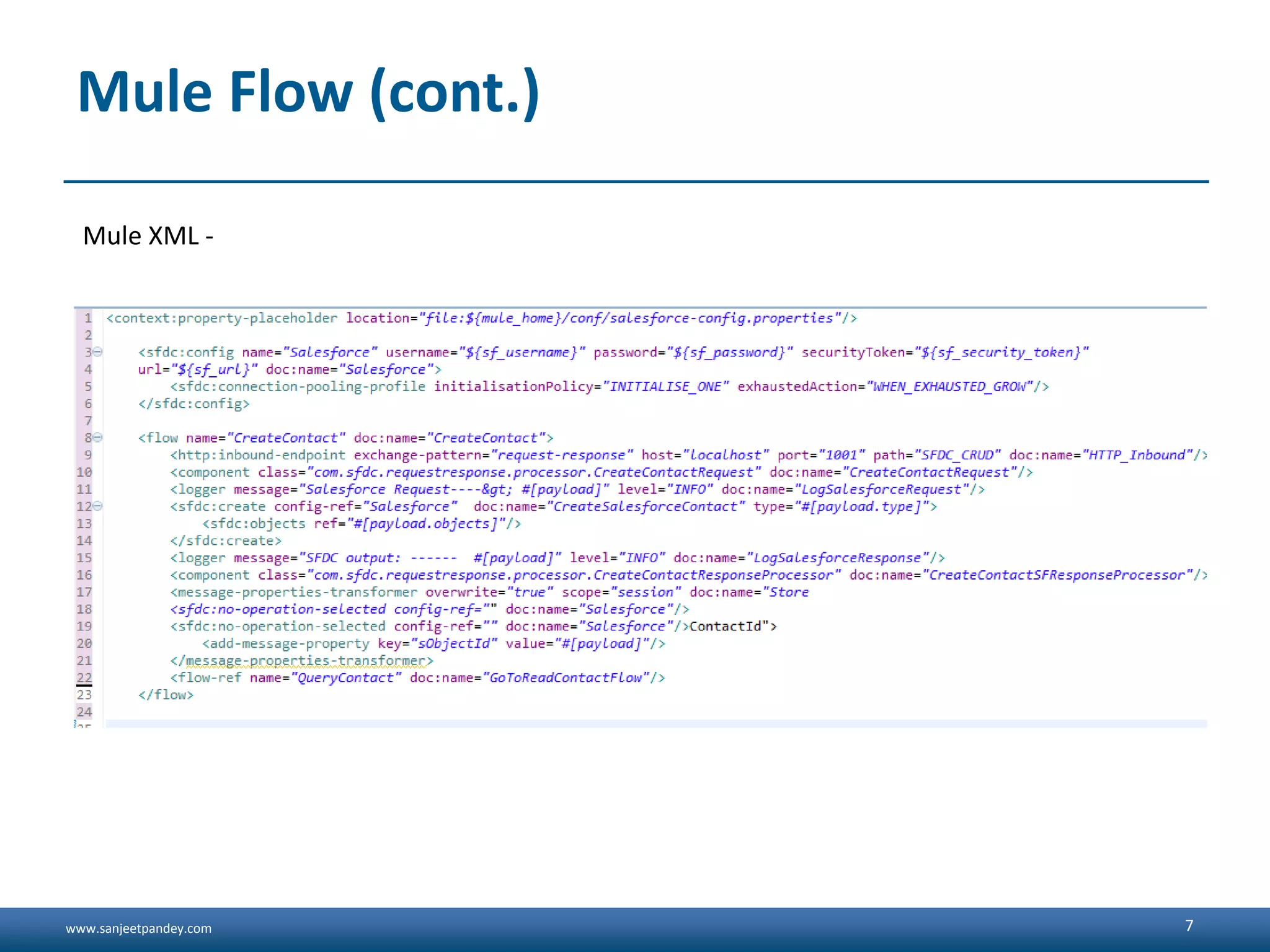The image size is (1270, 952).
Task: Click the ${sf_username} value
Action: click(522, 352)
